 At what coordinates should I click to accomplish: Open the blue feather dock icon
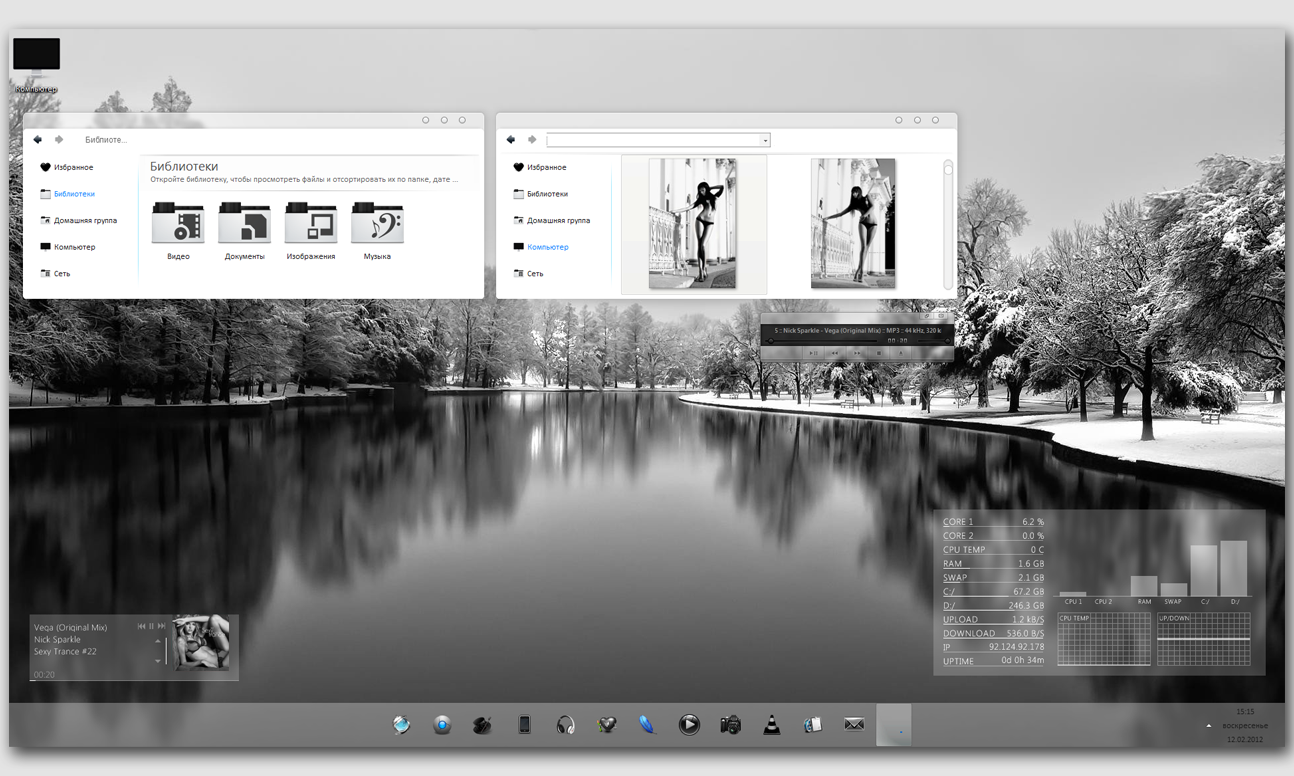647,725
